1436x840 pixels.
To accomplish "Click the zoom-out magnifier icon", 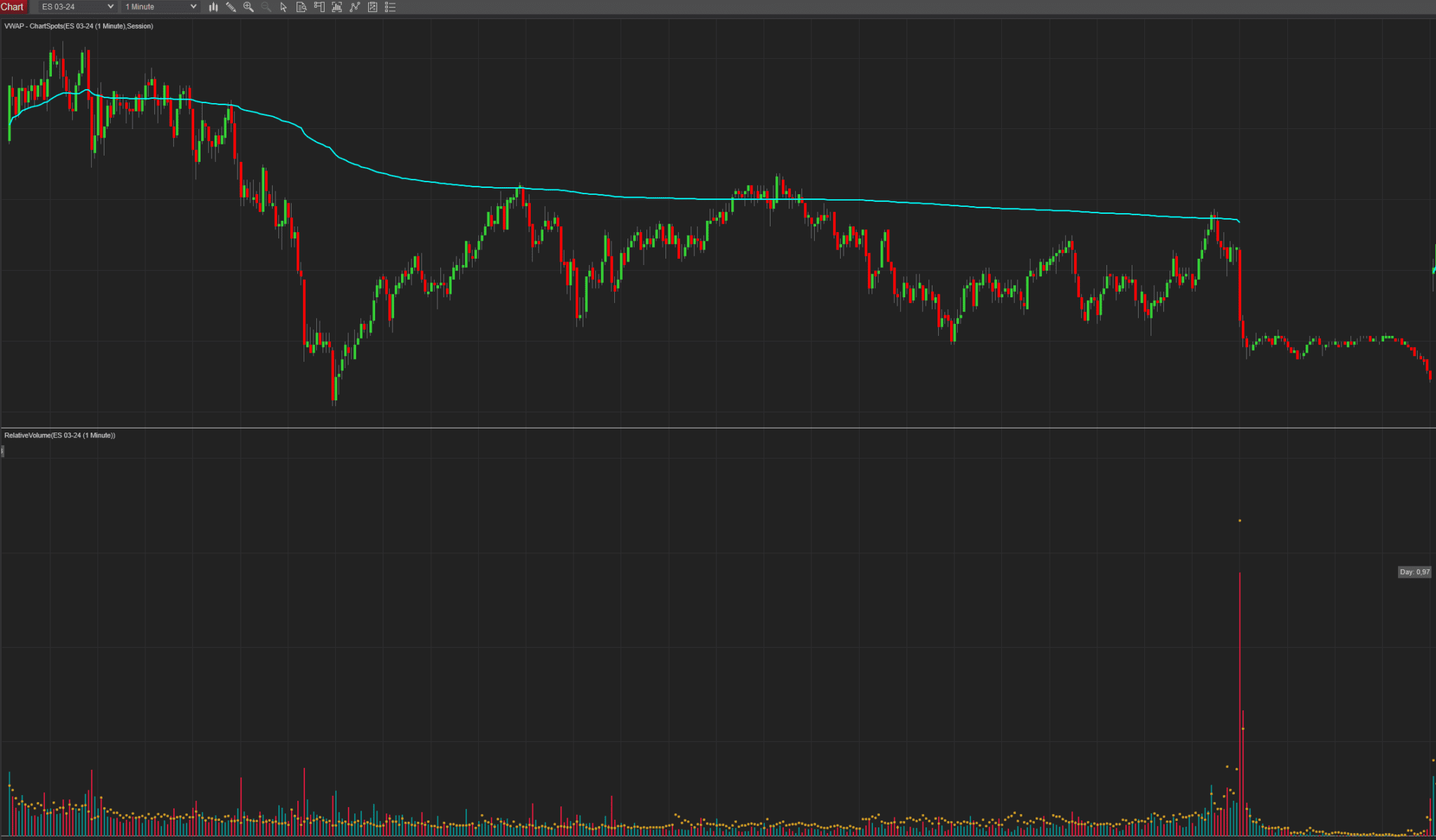I will [265, 6].
